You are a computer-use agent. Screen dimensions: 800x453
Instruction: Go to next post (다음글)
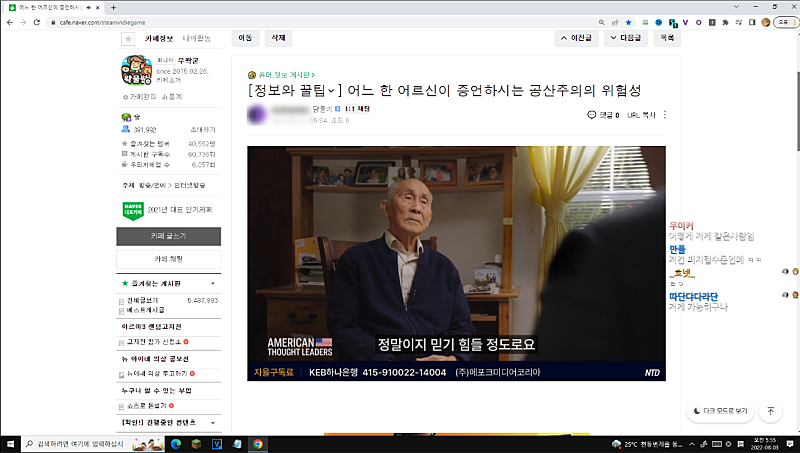[x=626, y=37]
